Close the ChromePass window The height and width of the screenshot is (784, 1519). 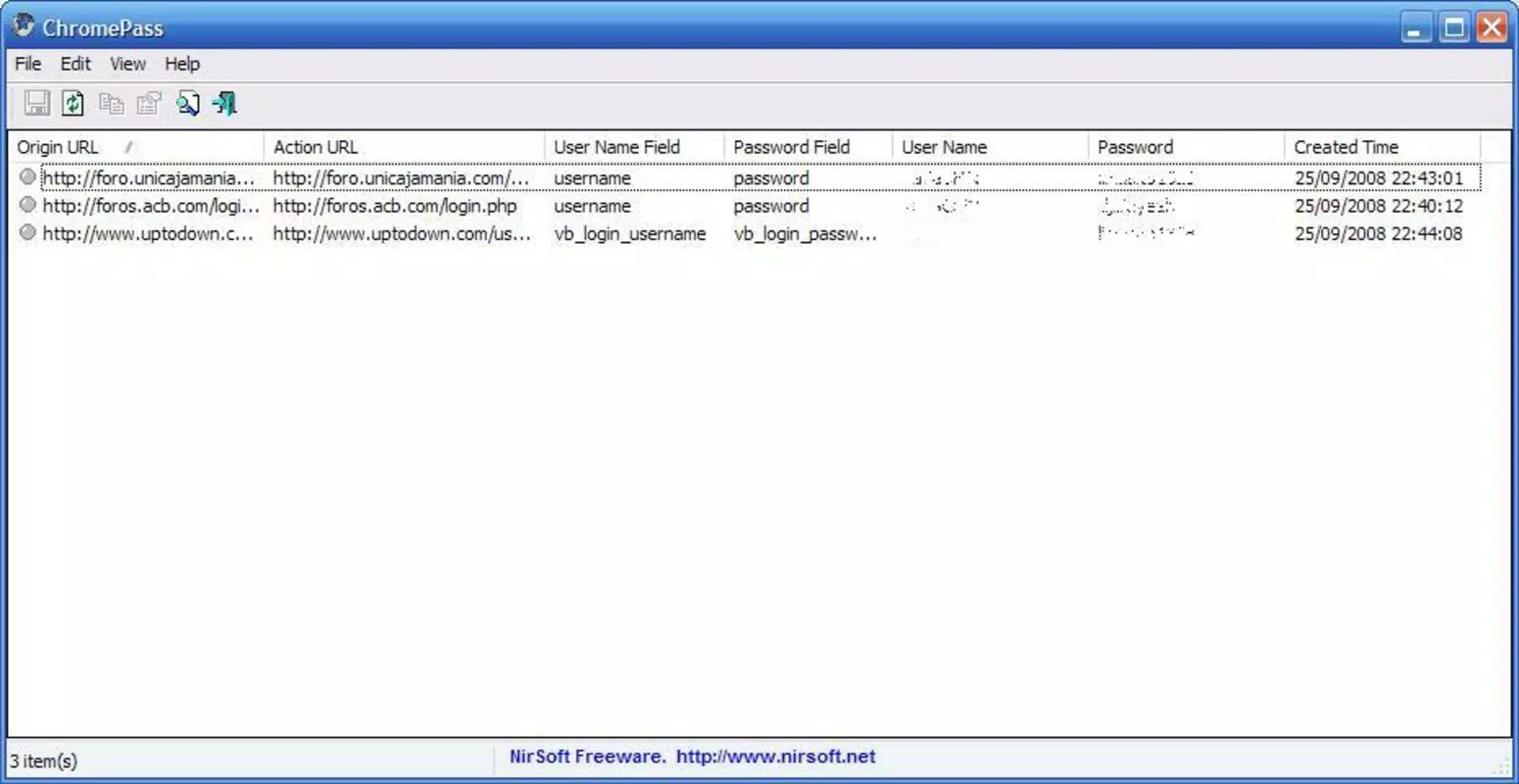click(x=1492, y=27)
